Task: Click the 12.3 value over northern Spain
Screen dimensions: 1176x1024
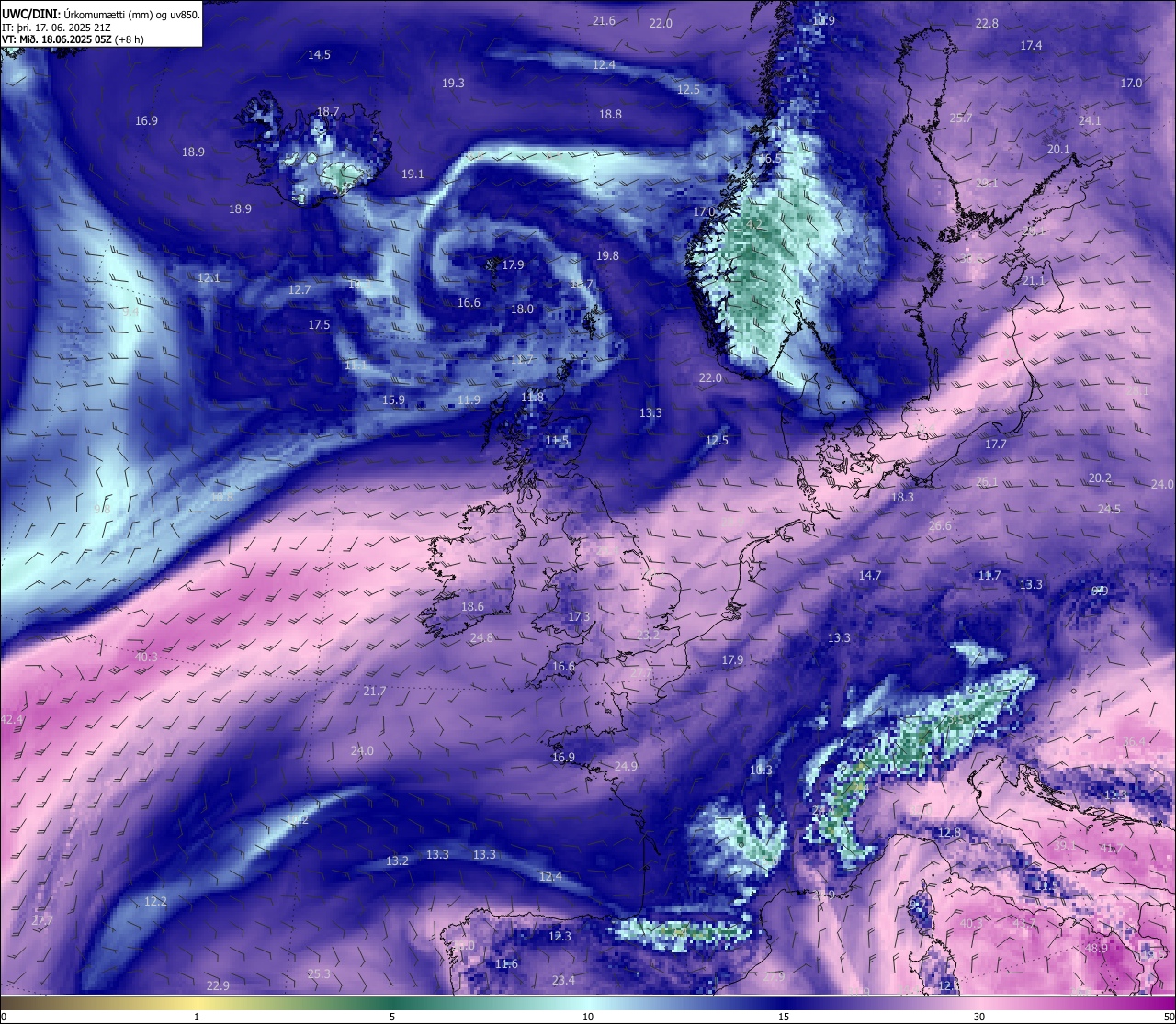Action: [x=560, y=936]
